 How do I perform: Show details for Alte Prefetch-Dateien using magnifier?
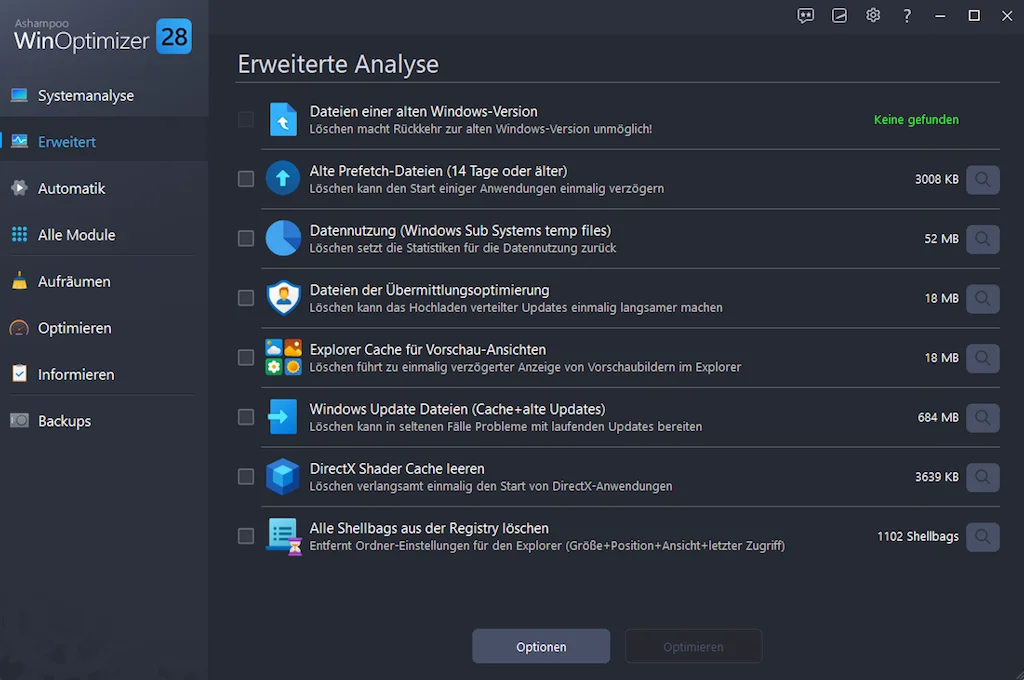pos(983,179)
